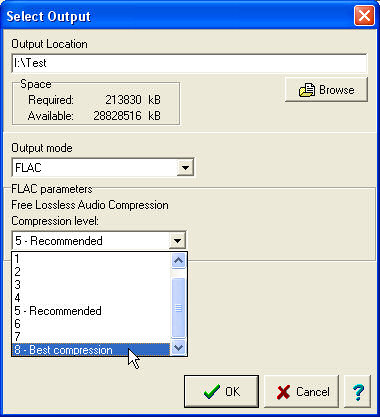Choose compression level 3 from the list

[91, 285]
